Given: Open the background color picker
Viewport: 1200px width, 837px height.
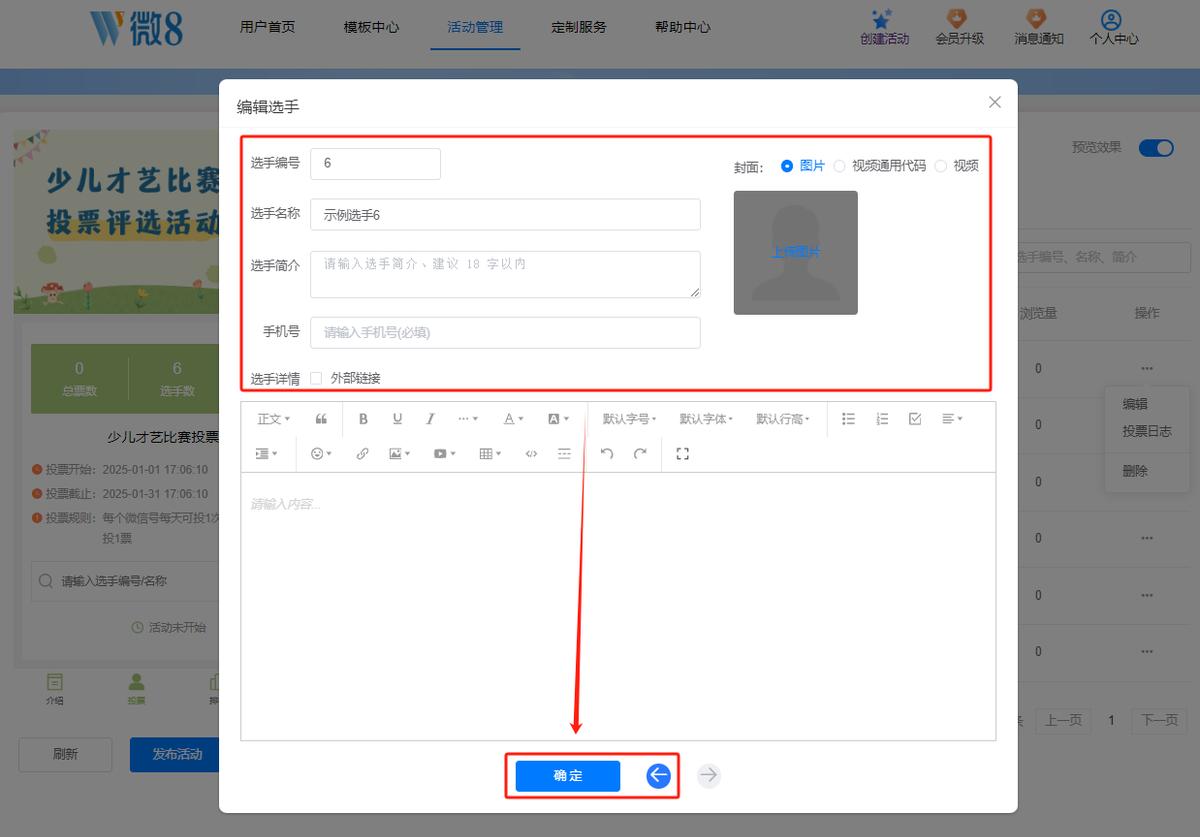Looking at the screenshot, I should (x=558, y=419).
